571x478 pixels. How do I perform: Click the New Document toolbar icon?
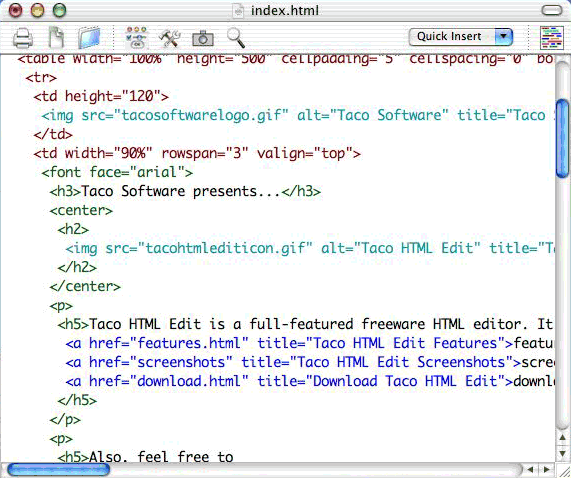pos(56,37)
